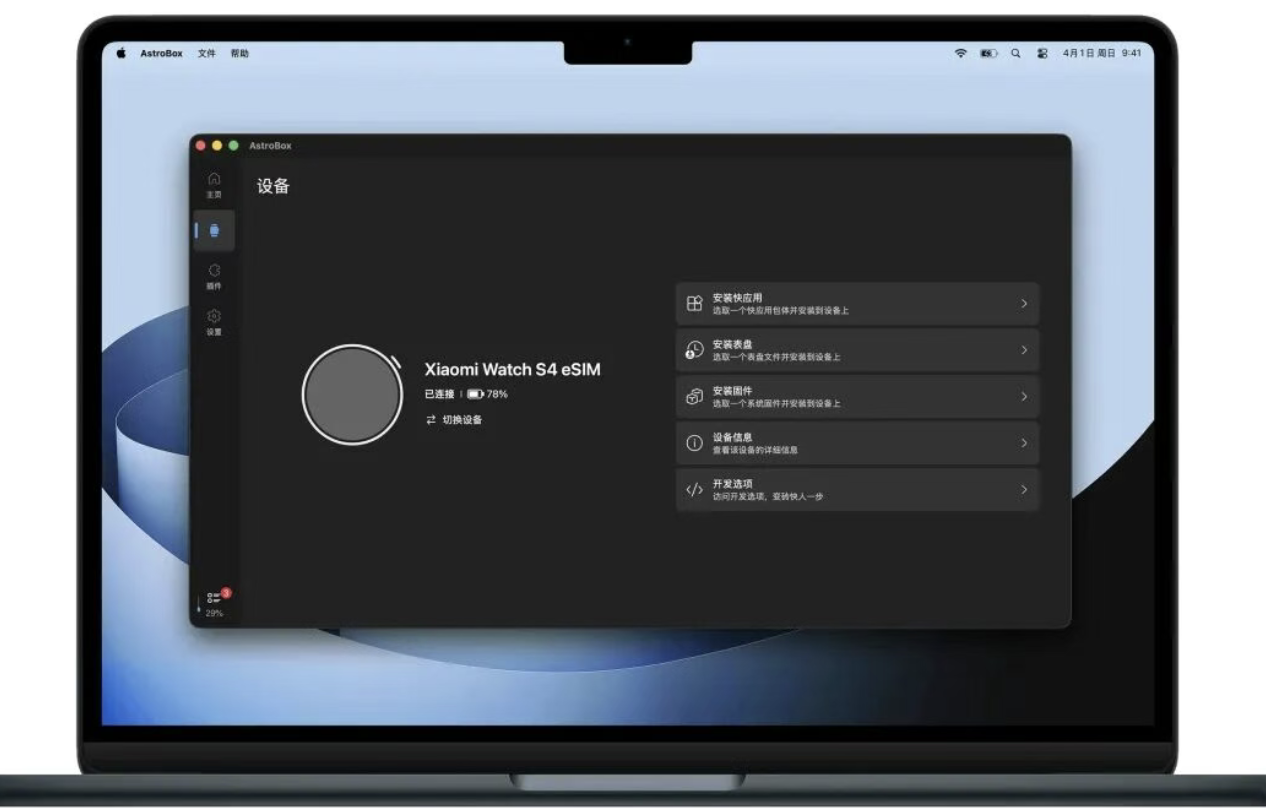Click the Developer Options code icon

[x=695, y=489]
